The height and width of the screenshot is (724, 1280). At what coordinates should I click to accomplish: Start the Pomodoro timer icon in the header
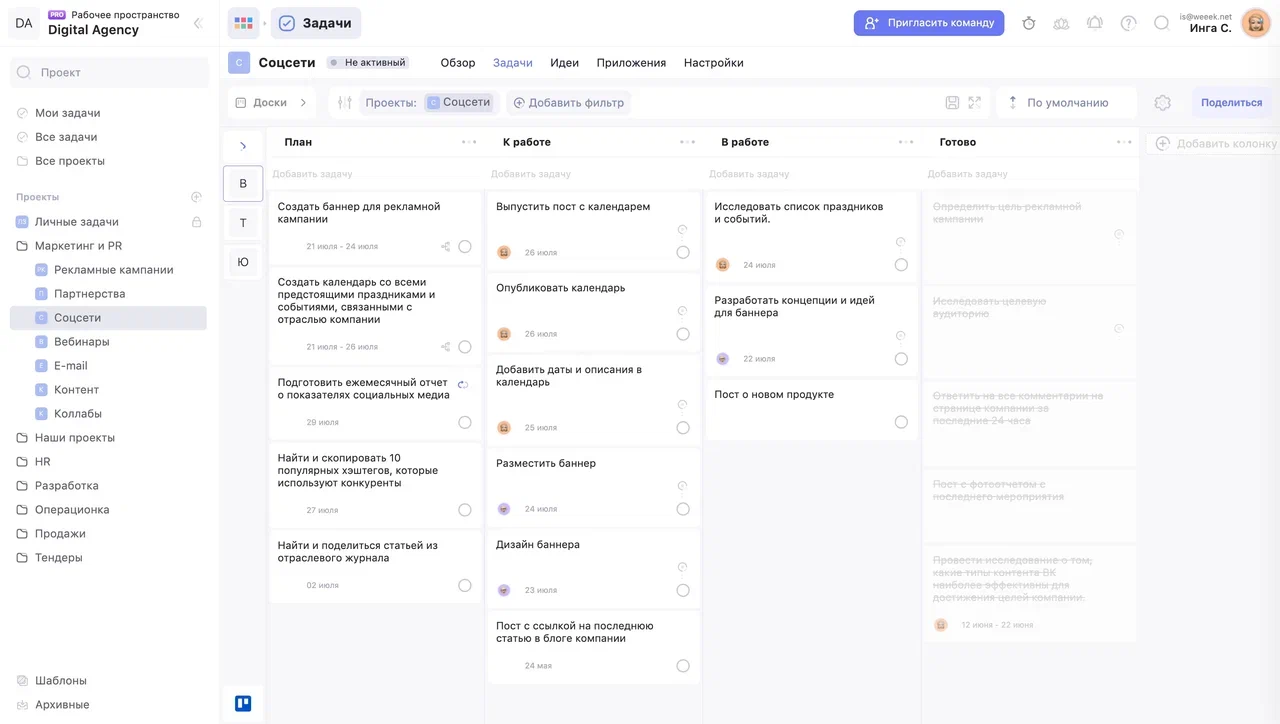1028,23
